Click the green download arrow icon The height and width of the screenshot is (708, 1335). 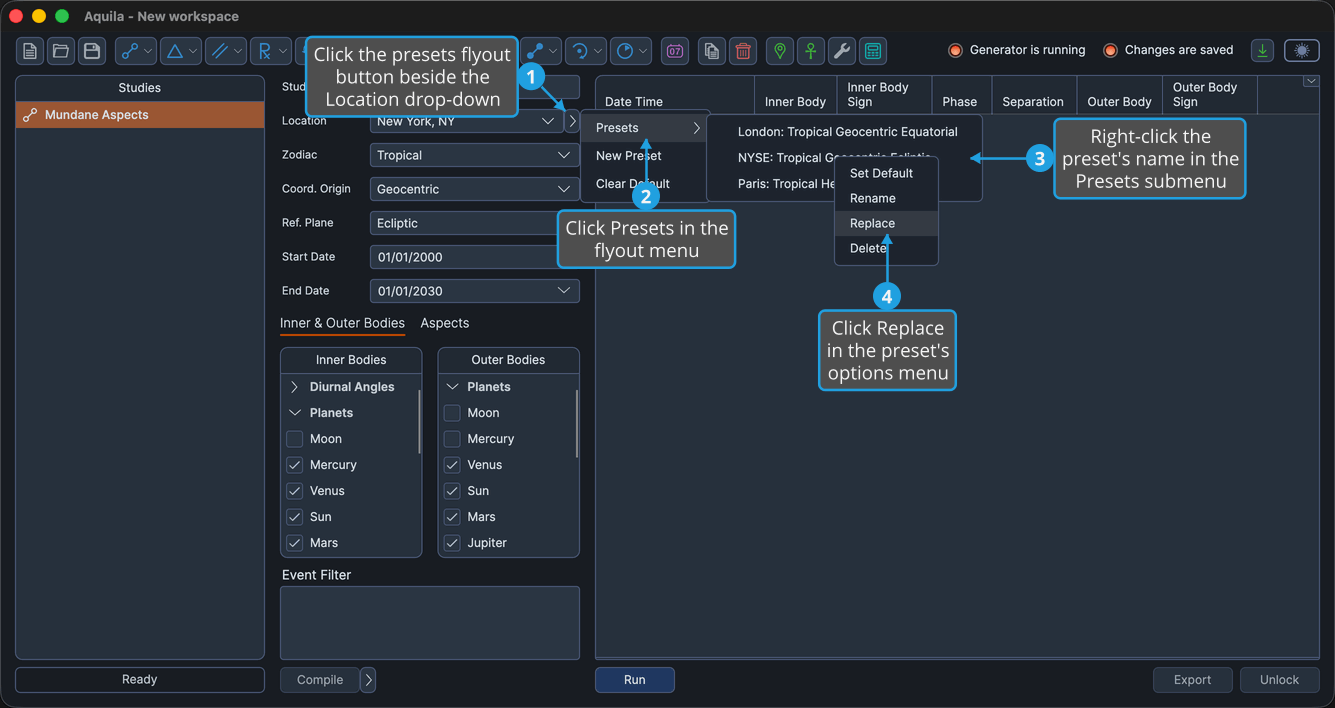(1263, 51)
